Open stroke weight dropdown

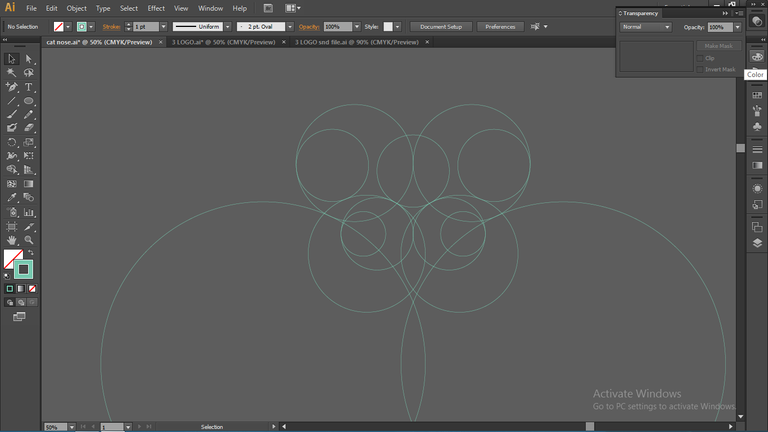[x=164, y=27]
